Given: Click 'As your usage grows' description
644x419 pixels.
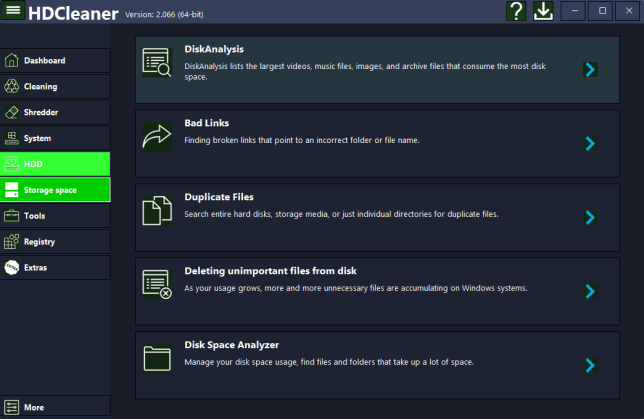Looking at the screenshot, I should click(x=356, y=288).
